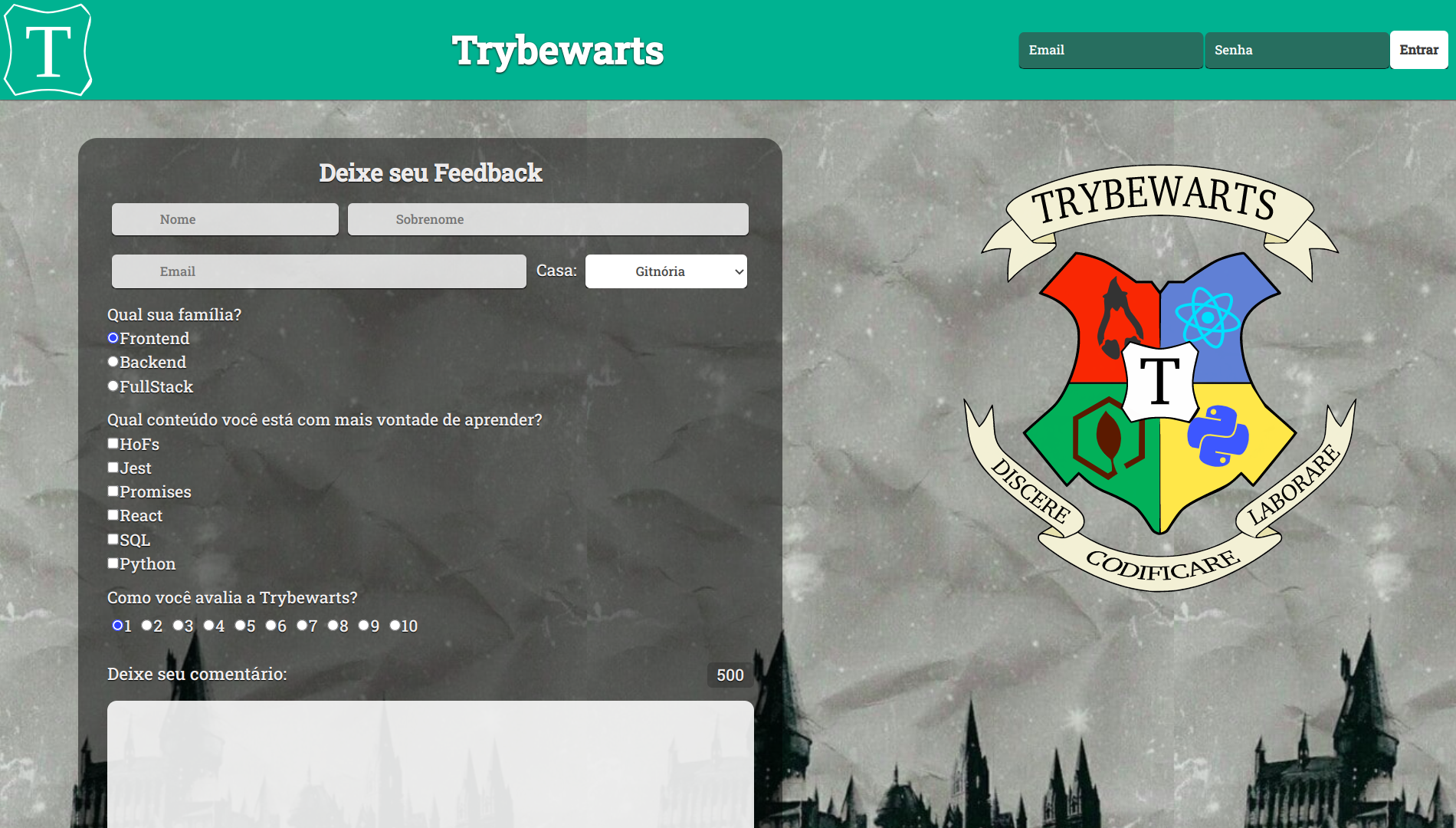
Task: Click the feedback form Email field
Action: (319, 271)
